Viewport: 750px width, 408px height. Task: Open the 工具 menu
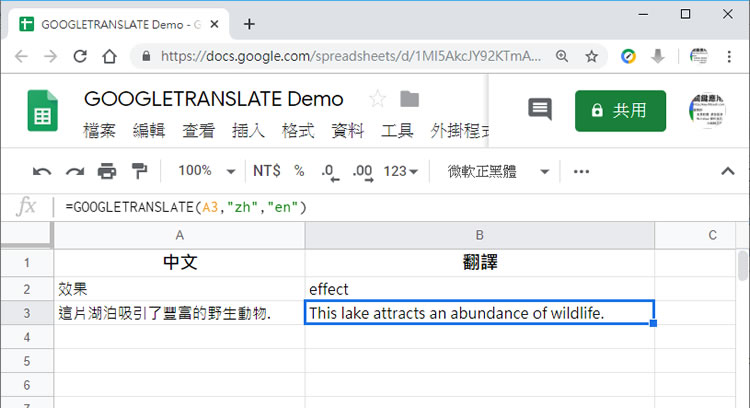point(397,131)
